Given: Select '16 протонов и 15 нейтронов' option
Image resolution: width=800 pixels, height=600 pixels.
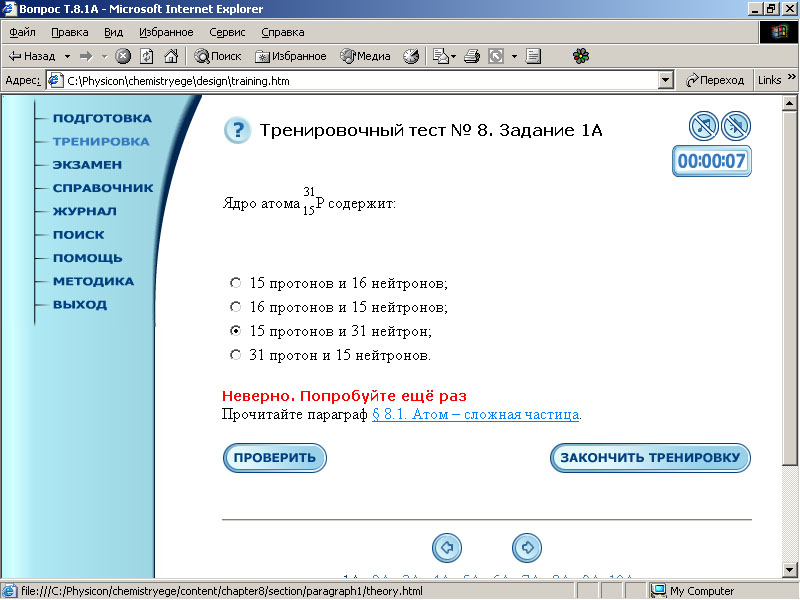Looking at the screenshot, I should [x=235, y=307].
